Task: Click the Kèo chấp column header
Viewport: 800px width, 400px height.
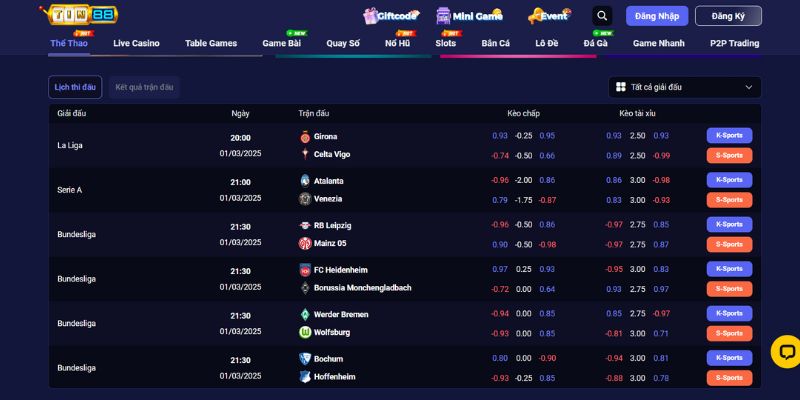Action: [523, 113]
